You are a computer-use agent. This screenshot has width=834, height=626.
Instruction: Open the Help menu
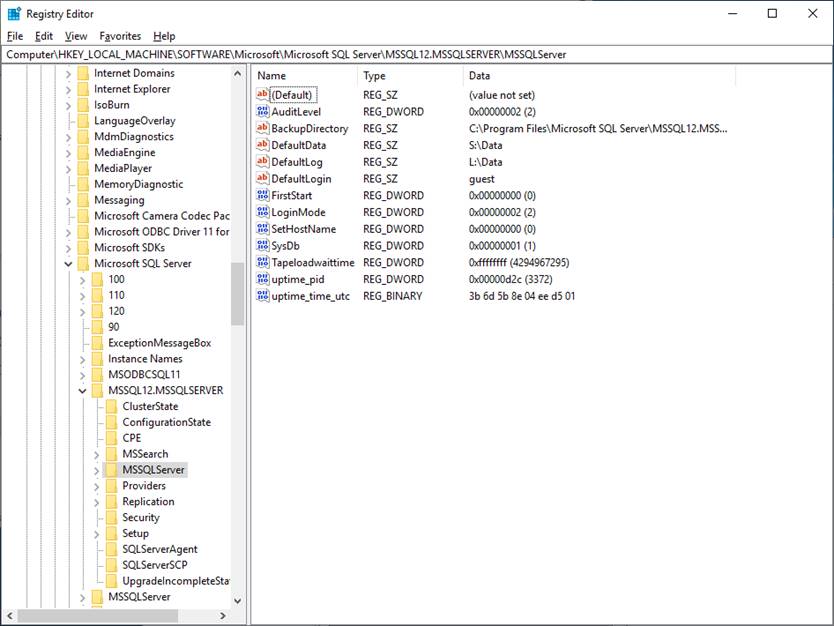[164, 36]
